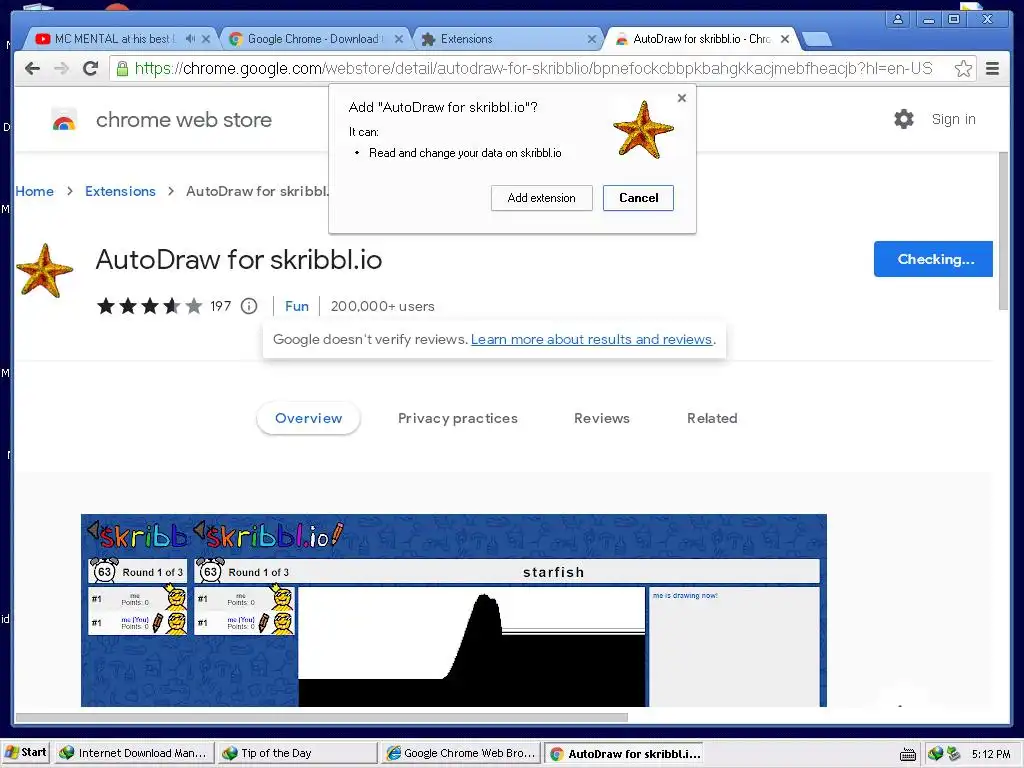Click the browser forward arrow

click(61, 69)
